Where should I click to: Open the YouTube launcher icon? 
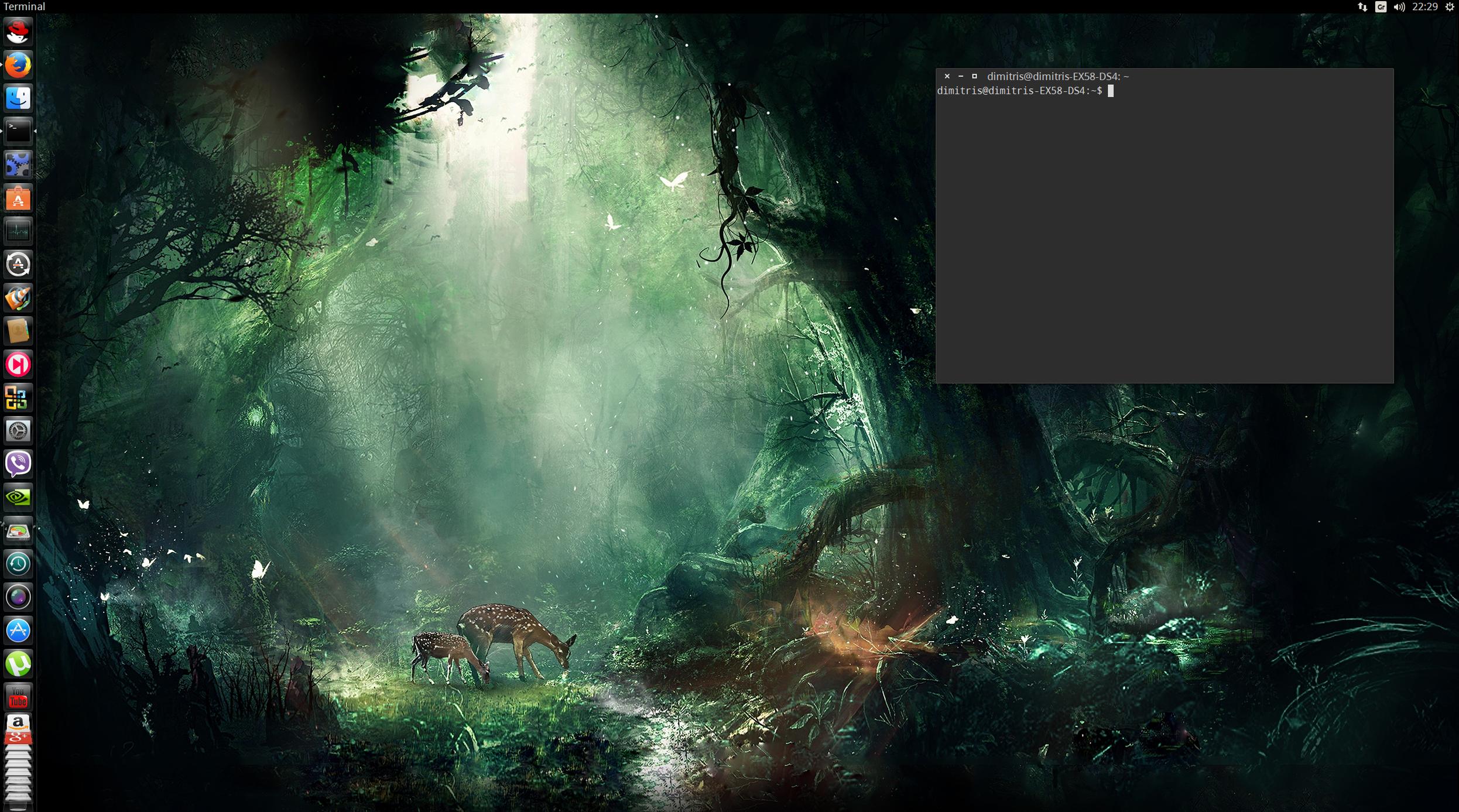point(18,697)
